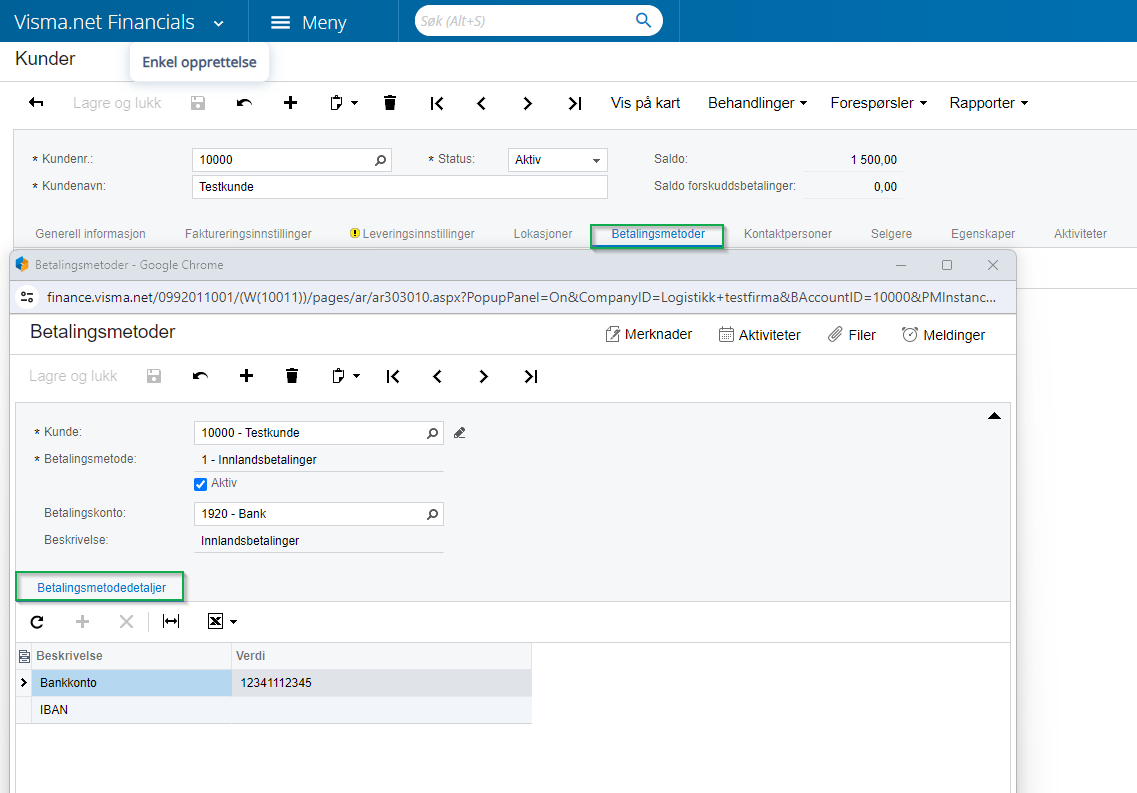
Task: Click the refresh icon in details grid
Action: click(37, 622)
